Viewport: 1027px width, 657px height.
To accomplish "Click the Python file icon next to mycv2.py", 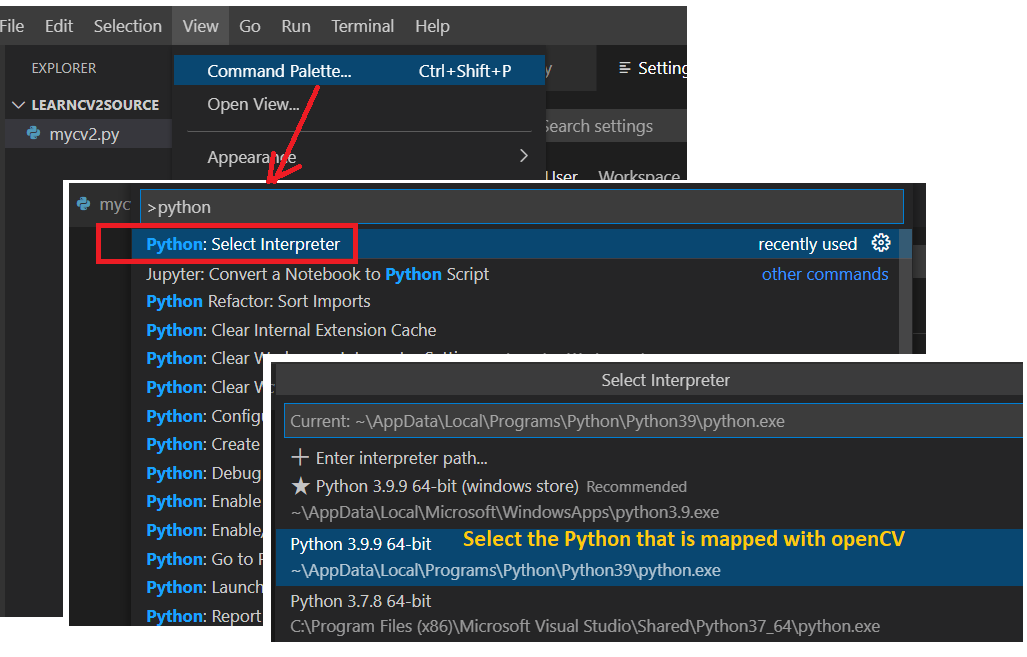I will pyautogui.click(x=34, y=133).
